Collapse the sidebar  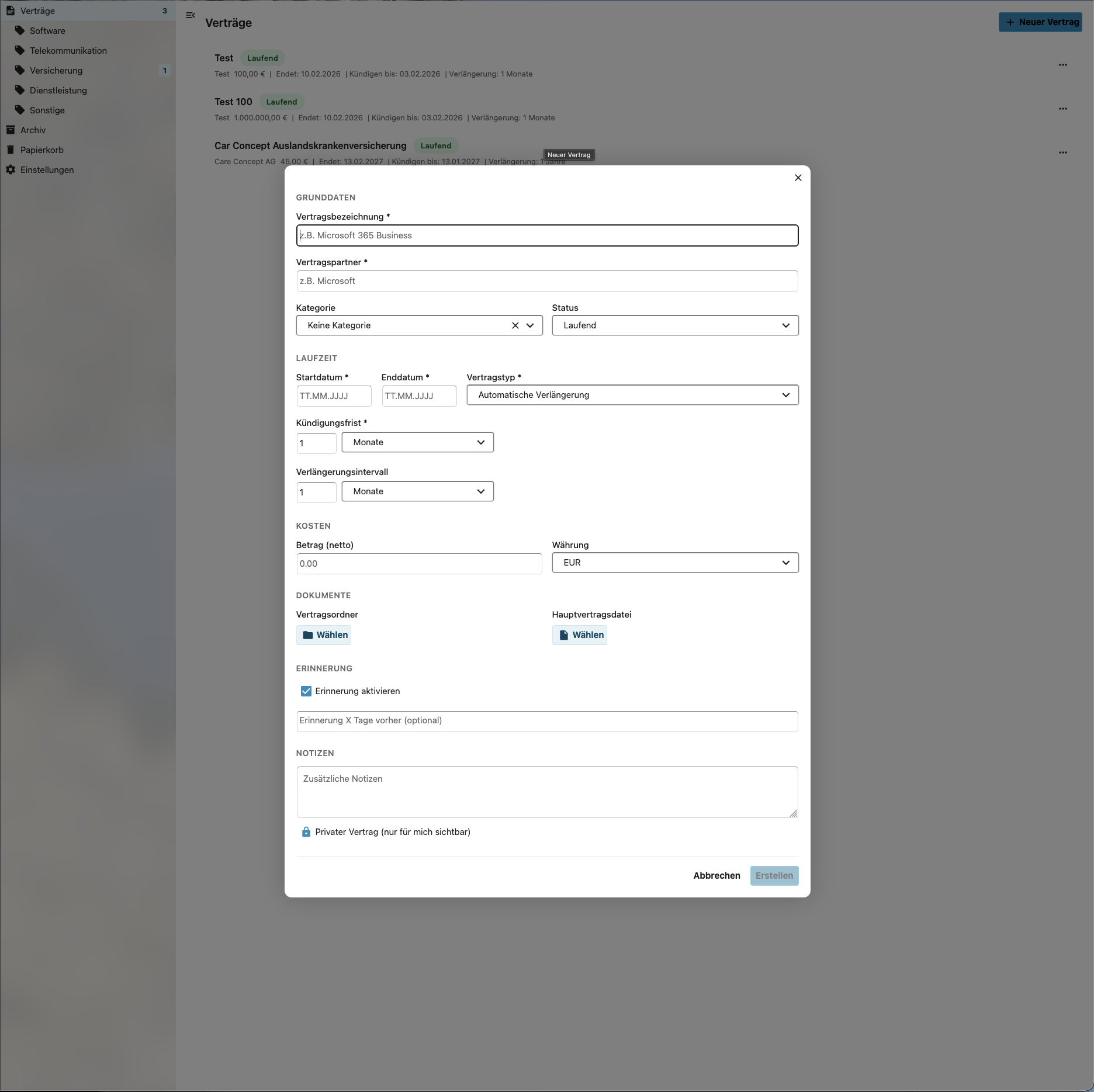coord(190,15)
